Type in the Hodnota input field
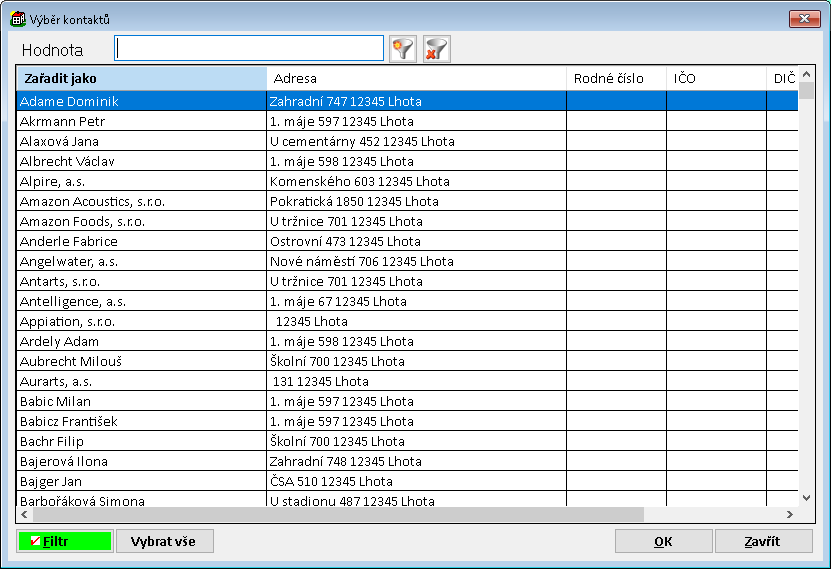This screenshot has width=831, height=569. tap(249, 49)
